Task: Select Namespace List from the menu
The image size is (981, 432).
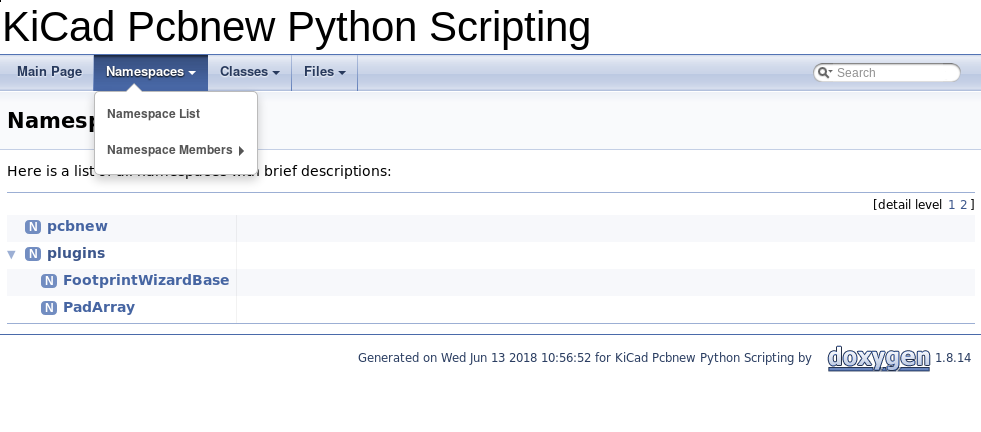Action: tap(154, 114)
